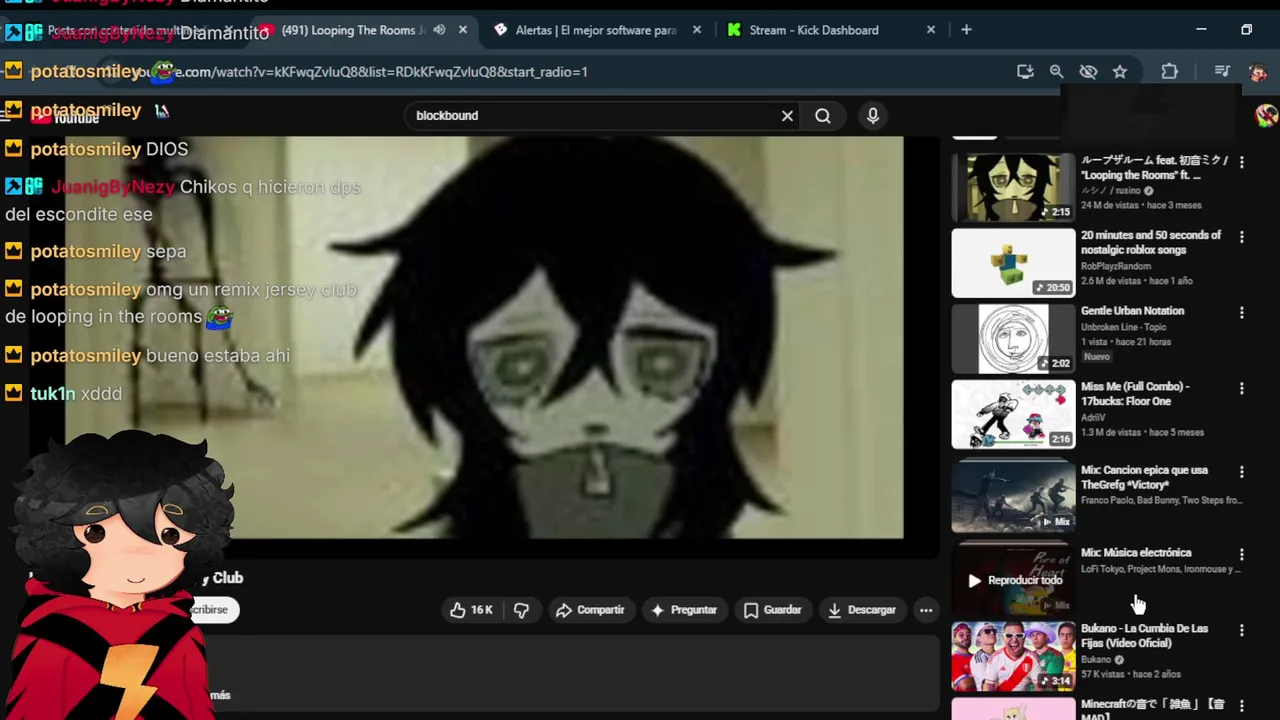Open options for Minecraft MAD video

coord(1242,706)
